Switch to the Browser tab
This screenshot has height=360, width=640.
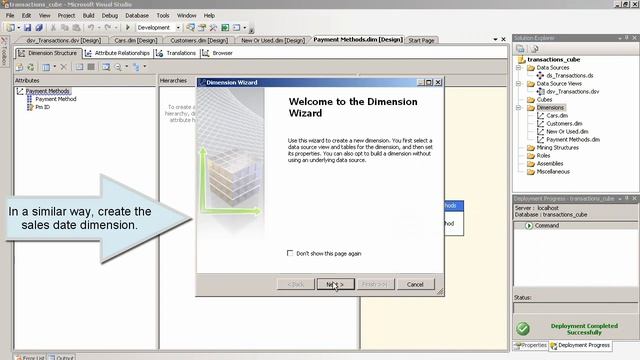click(x=218, y=53)
